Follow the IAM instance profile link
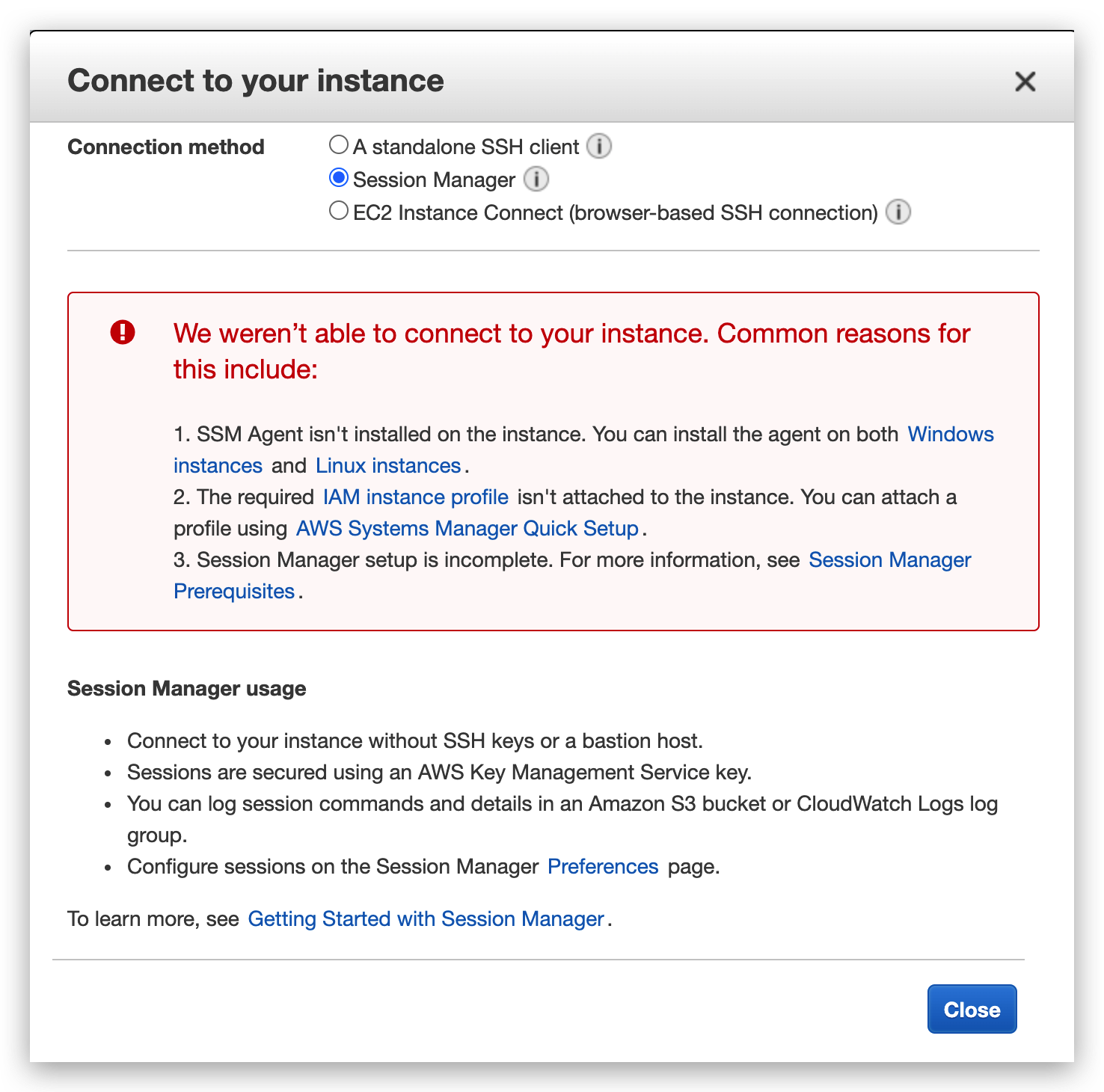Viewport: 1104px width, 1092px height. (x=416, y=497)
